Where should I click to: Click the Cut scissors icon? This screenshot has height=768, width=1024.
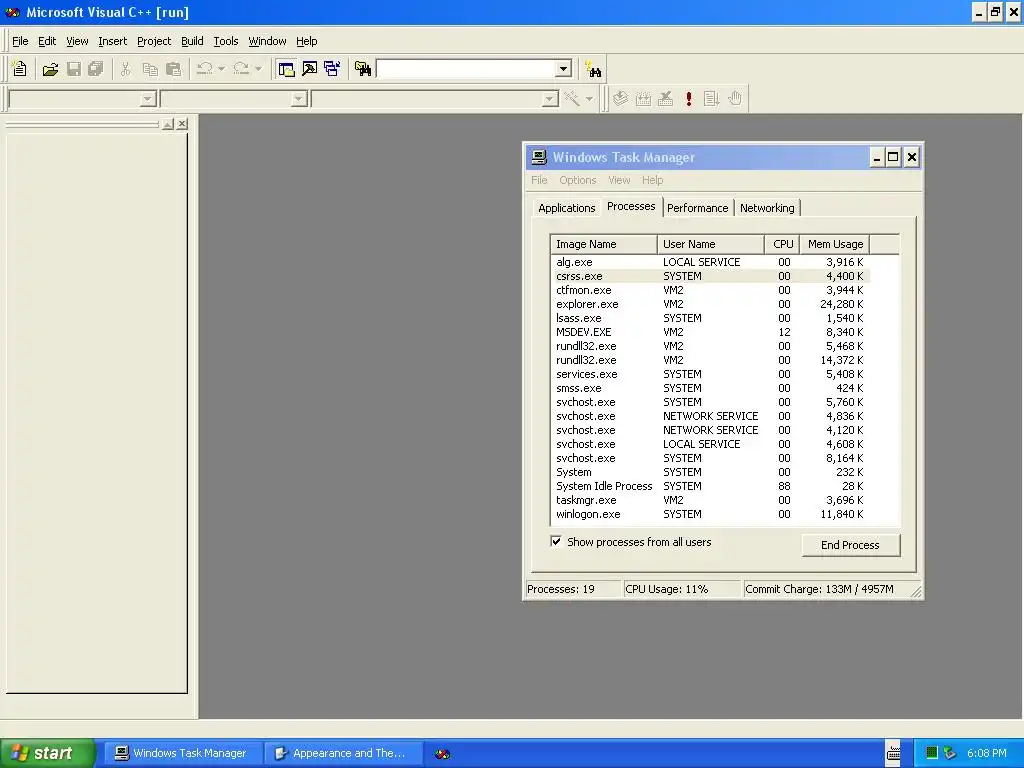(x=125, y=69)
